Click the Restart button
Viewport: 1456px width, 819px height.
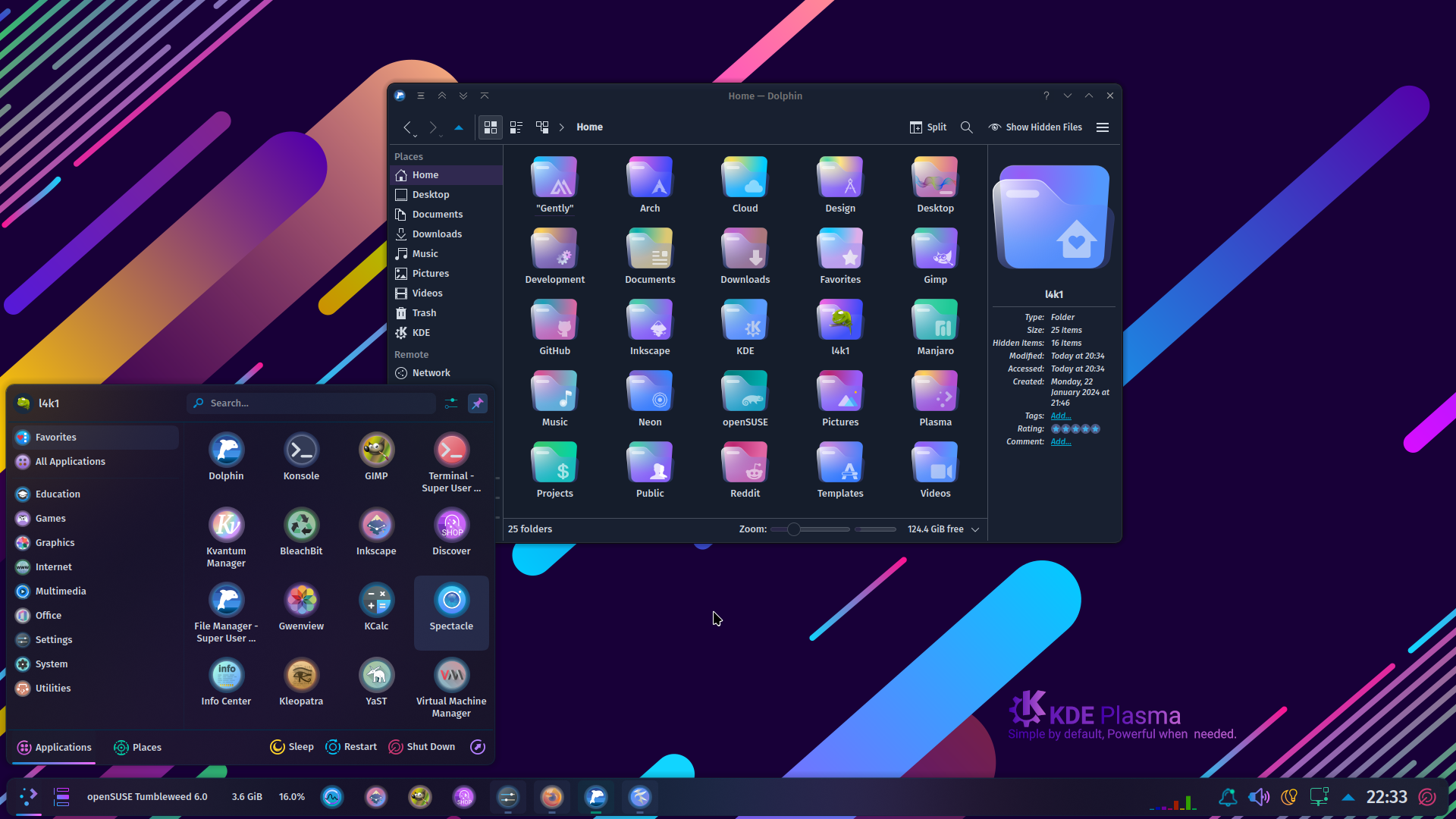351,747
